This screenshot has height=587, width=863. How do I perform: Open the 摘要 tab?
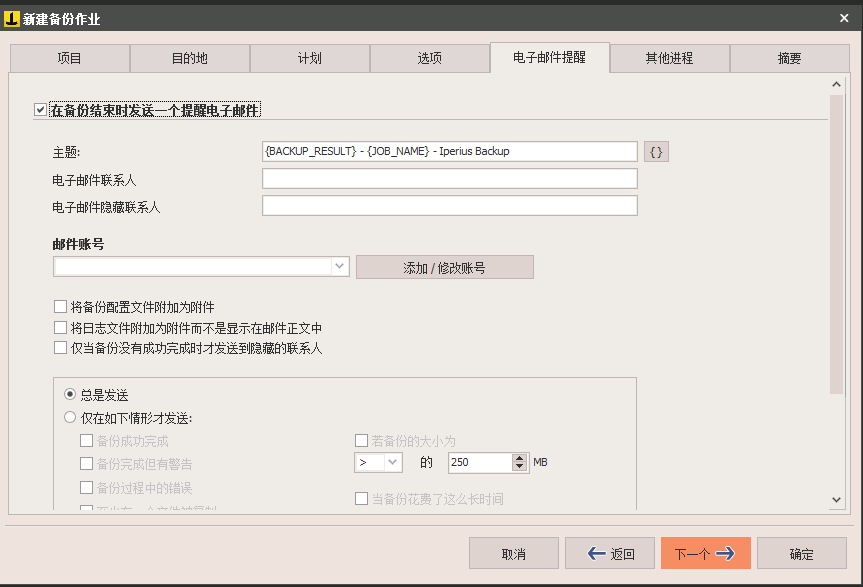pyautogui.click(x=790, y=58)
